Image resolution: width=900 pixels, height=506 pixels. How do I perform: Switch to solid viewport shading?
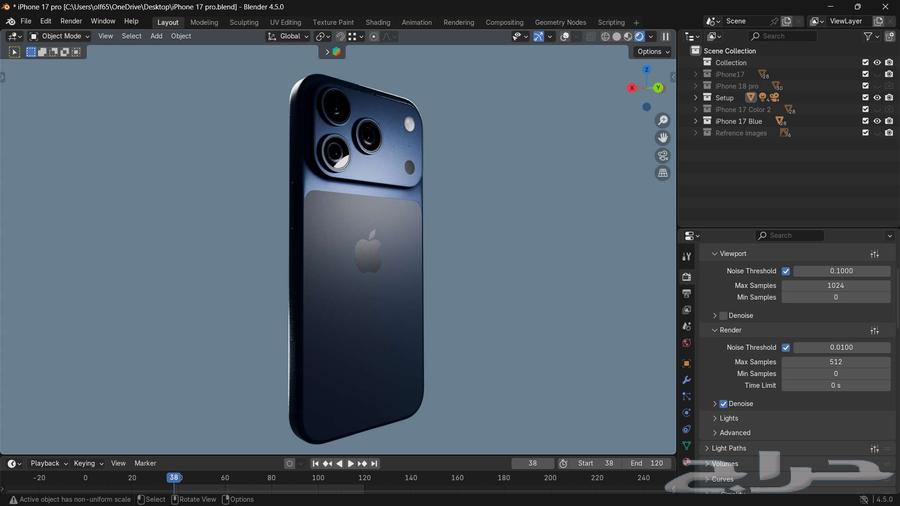(616, 36)
